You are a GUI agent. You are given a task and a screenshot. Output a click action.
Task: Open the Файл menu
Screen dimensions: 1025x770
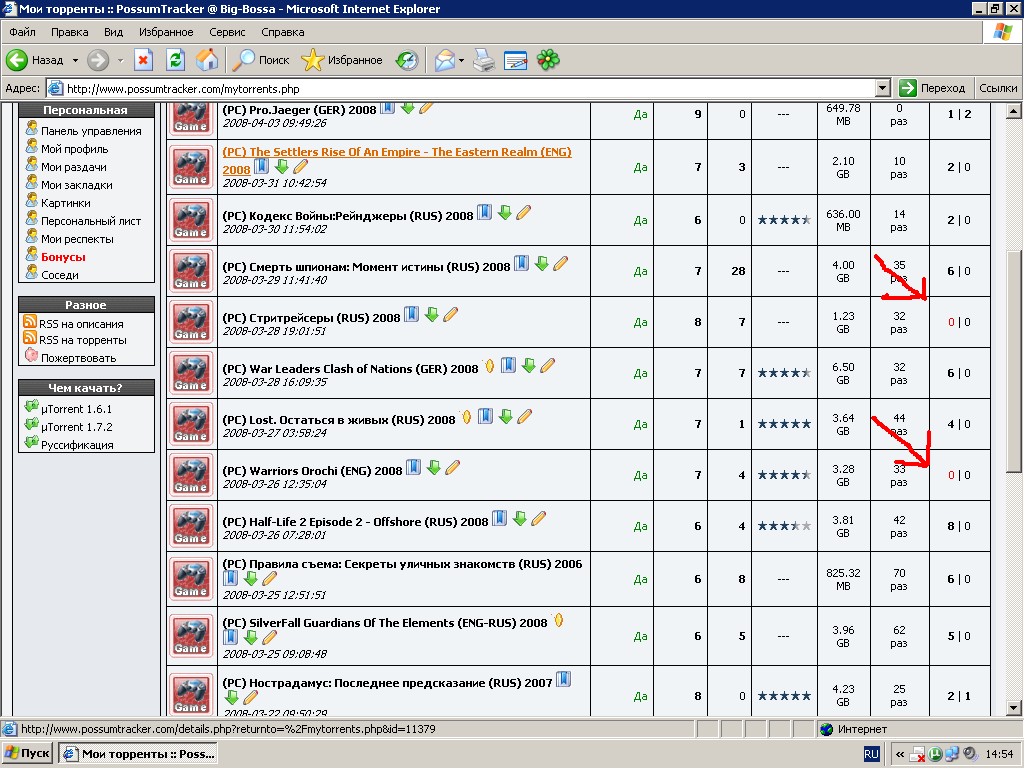point(22,32)
